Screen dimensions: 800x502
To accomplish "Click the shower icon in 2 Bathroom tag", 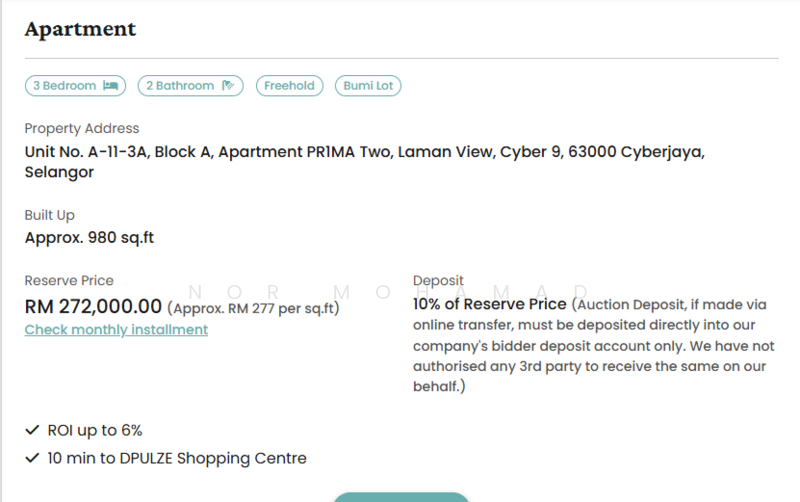I will 227,86.
